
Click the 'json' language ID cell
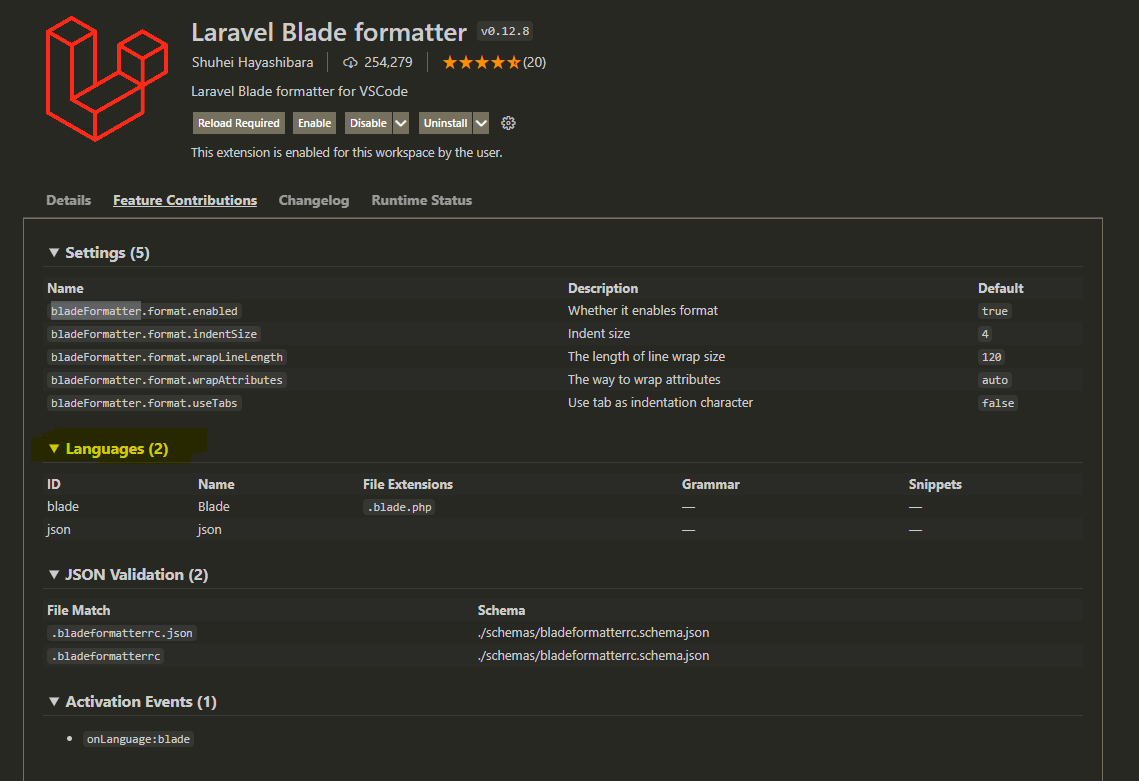point(59,530)
